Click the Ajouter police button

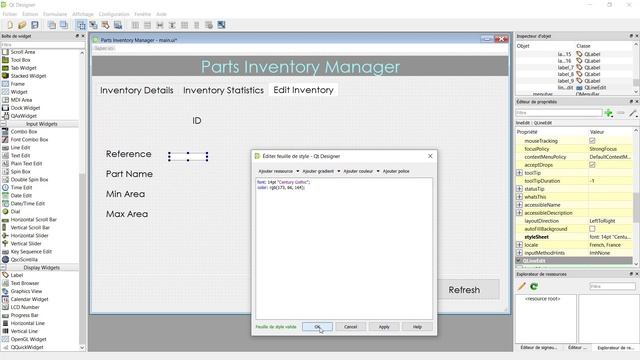coord(396,171)
